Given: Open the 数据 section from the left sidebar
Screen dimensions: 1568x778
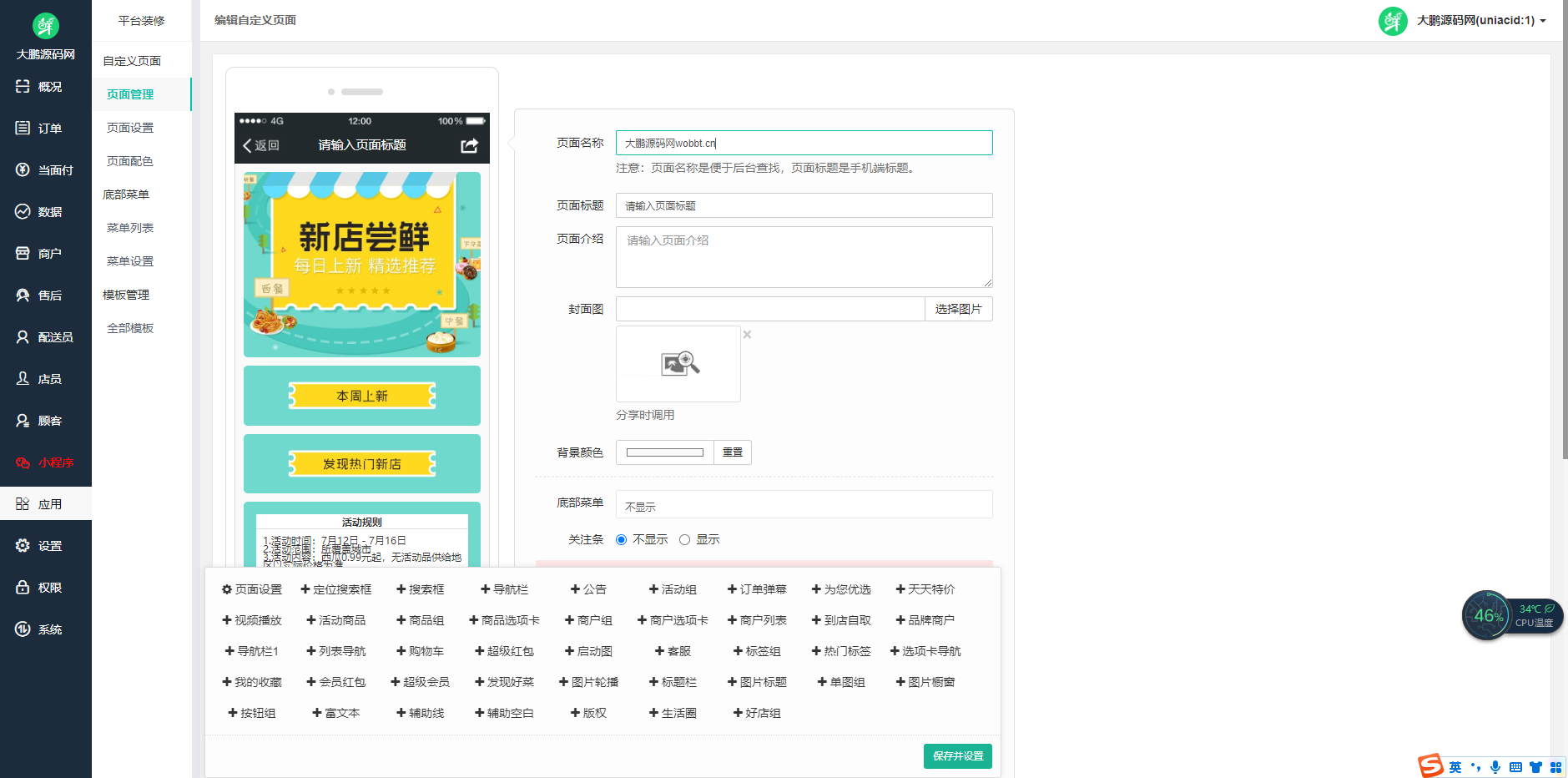Looking at the screenshot, I should 23,211.
